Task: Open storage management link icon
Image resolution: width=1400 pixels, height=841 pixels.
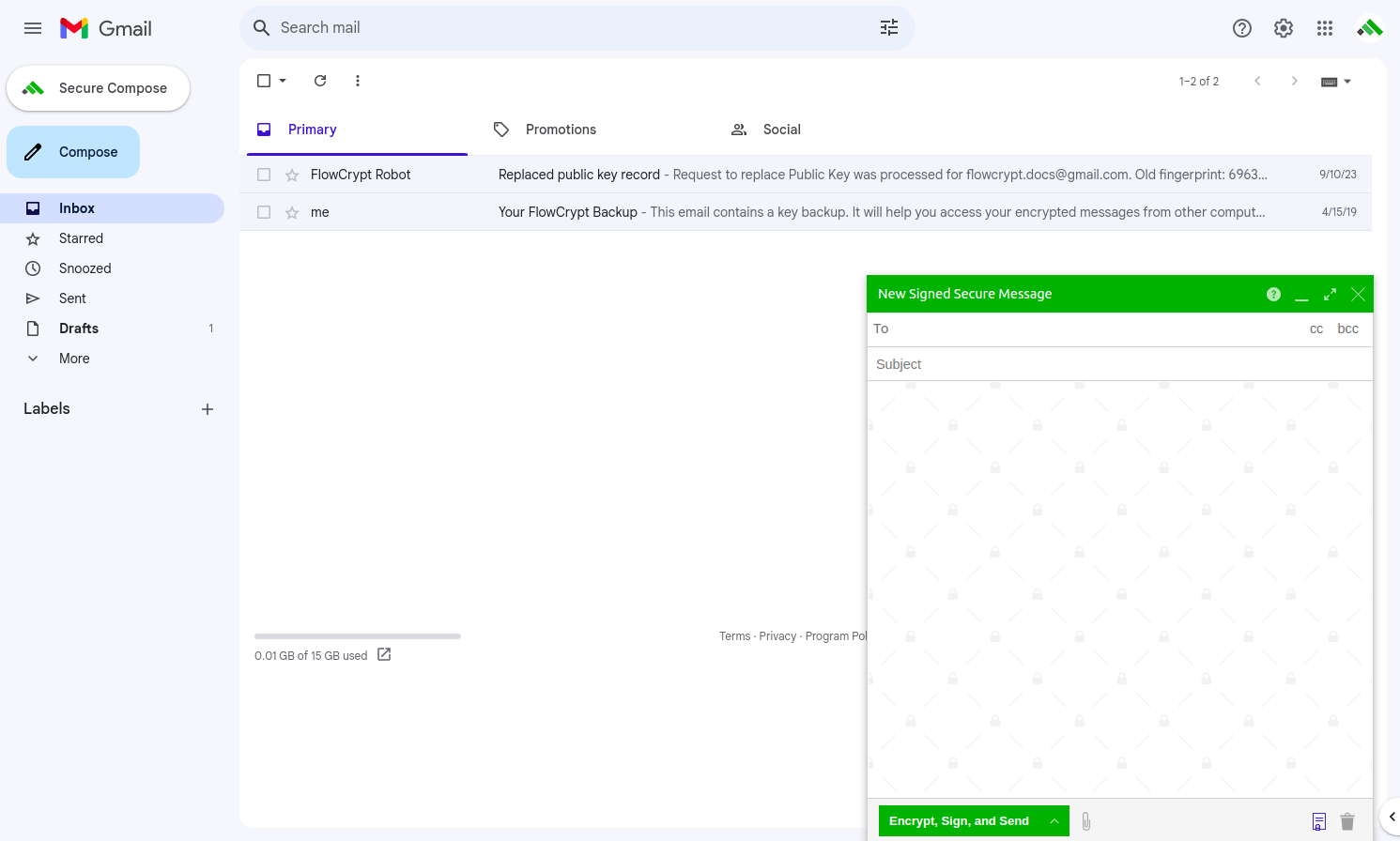Action: (x=384, y=654)
